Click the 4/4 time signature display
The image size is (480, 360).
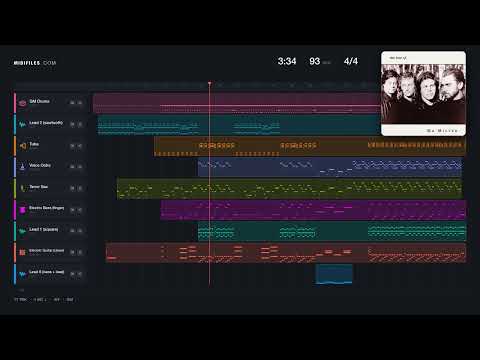351,61
